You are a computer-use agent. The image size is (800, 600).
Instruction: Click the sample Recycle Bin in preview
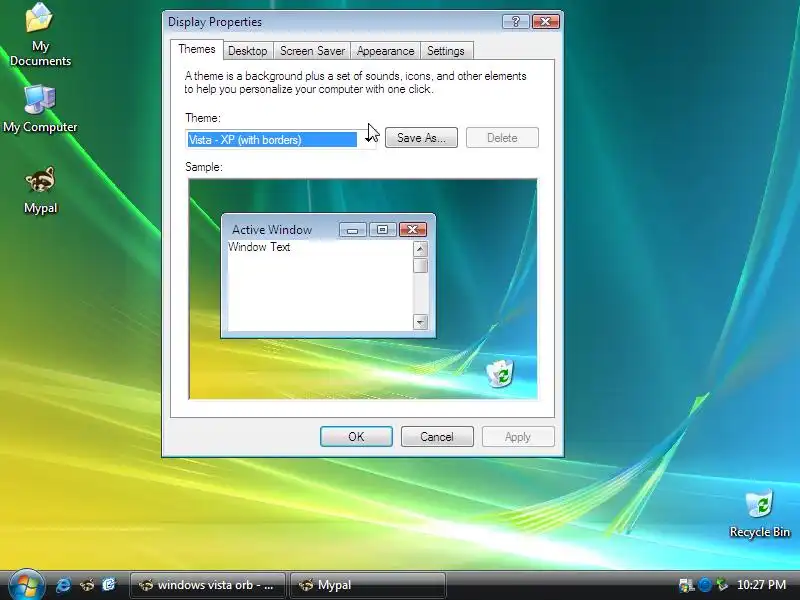[x=500, y=373]
